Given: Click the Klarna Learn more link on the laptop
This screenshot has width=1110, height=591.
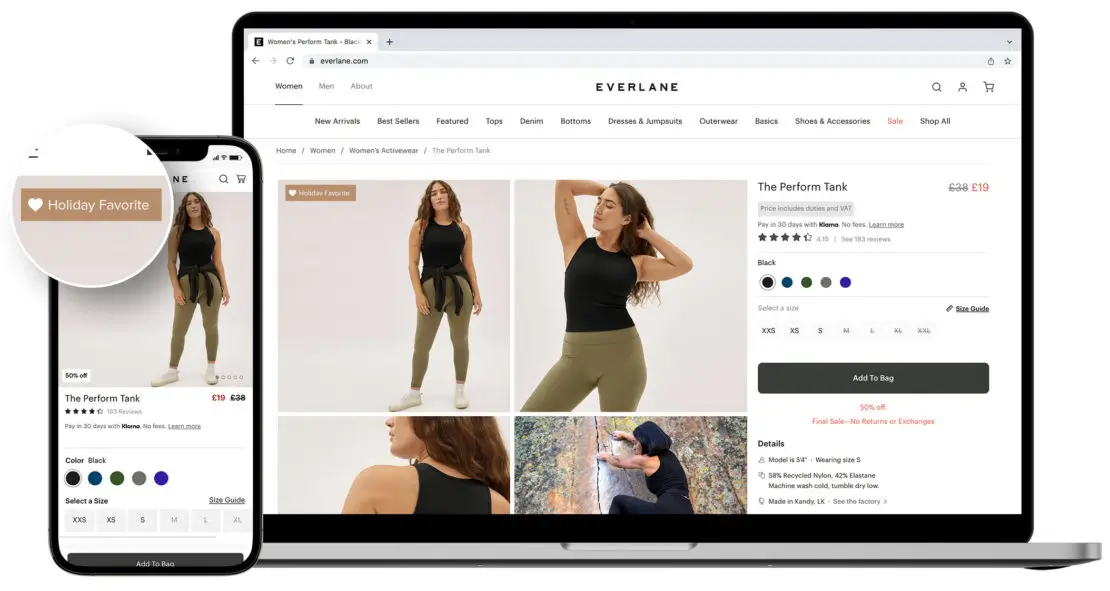Looking at the screenshot, I should tap(886, 224).
